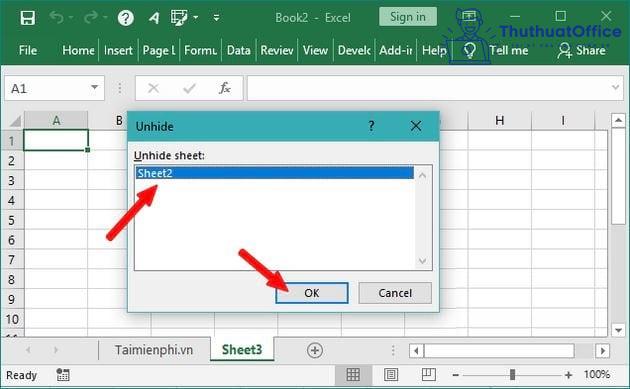This screenshot has height=389, width=630.
Task: Open the Formulas ribbon tab
Action: tap(200, 50)
